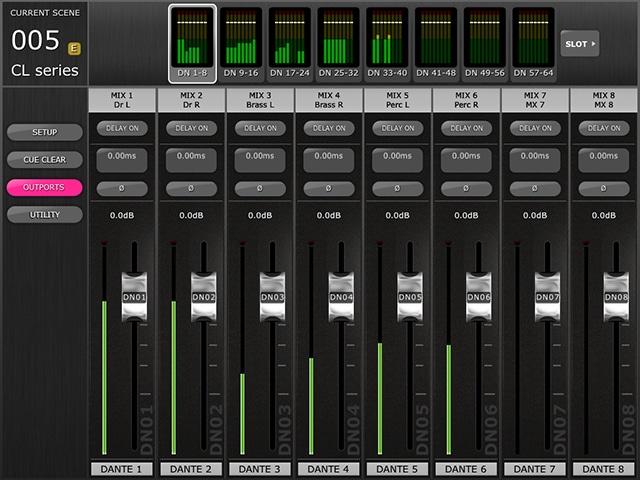Open the DN 9-16 meter bank
The height and width of the screenshot is (480, 640).
(x=240, y=43)
